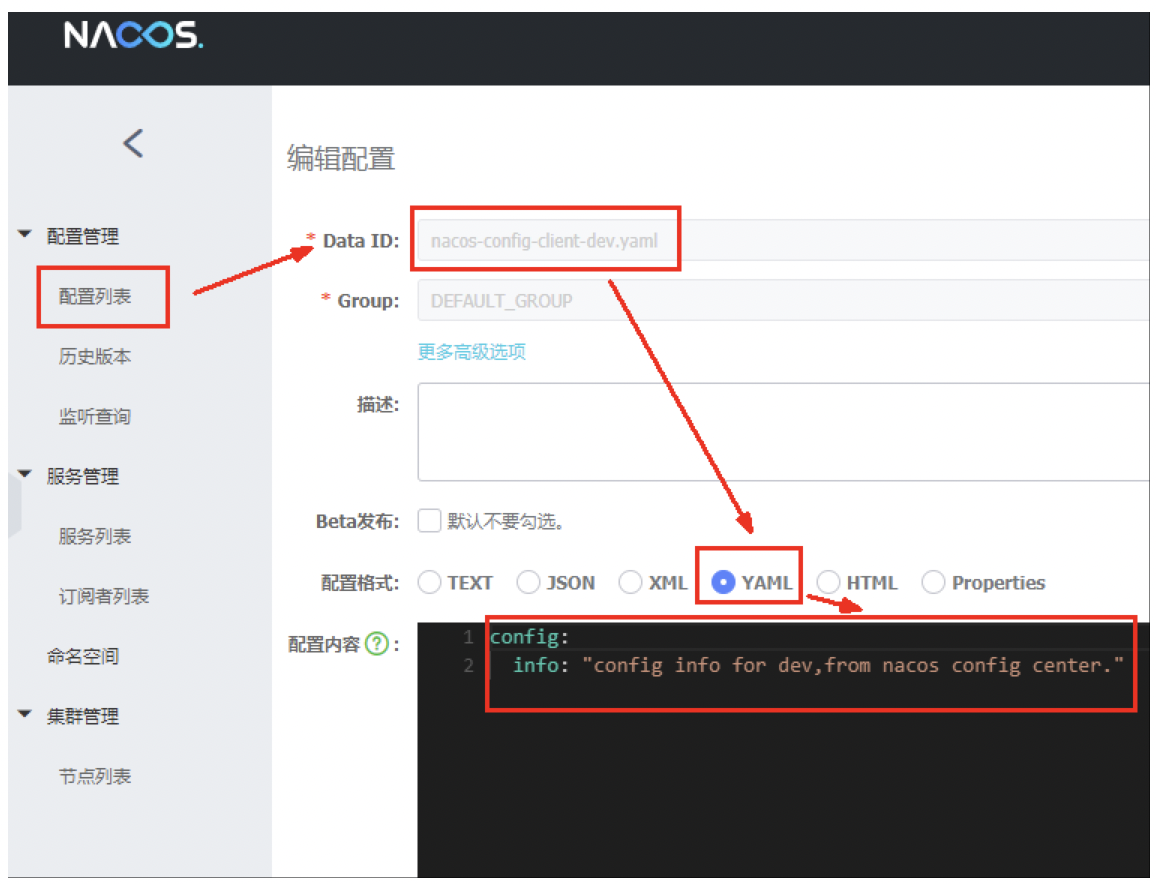
Task: Collapse the 配置管理 menu section
Action: point(26,236)
